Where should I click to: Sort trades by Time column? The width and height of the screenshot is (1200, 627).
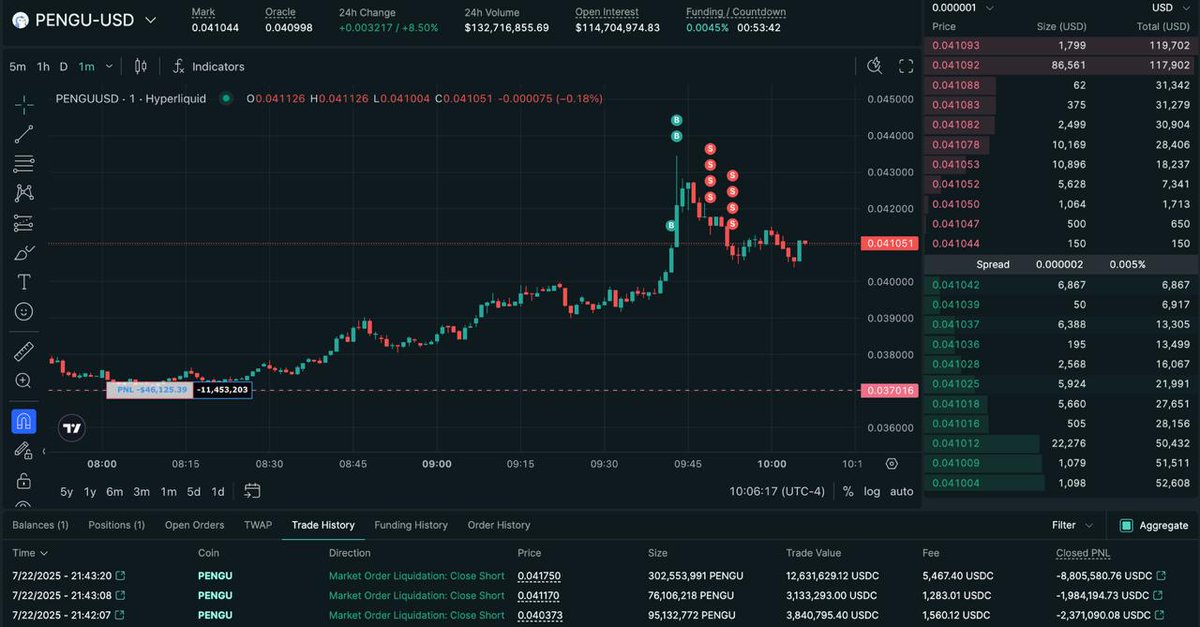[x=30, y=553]
